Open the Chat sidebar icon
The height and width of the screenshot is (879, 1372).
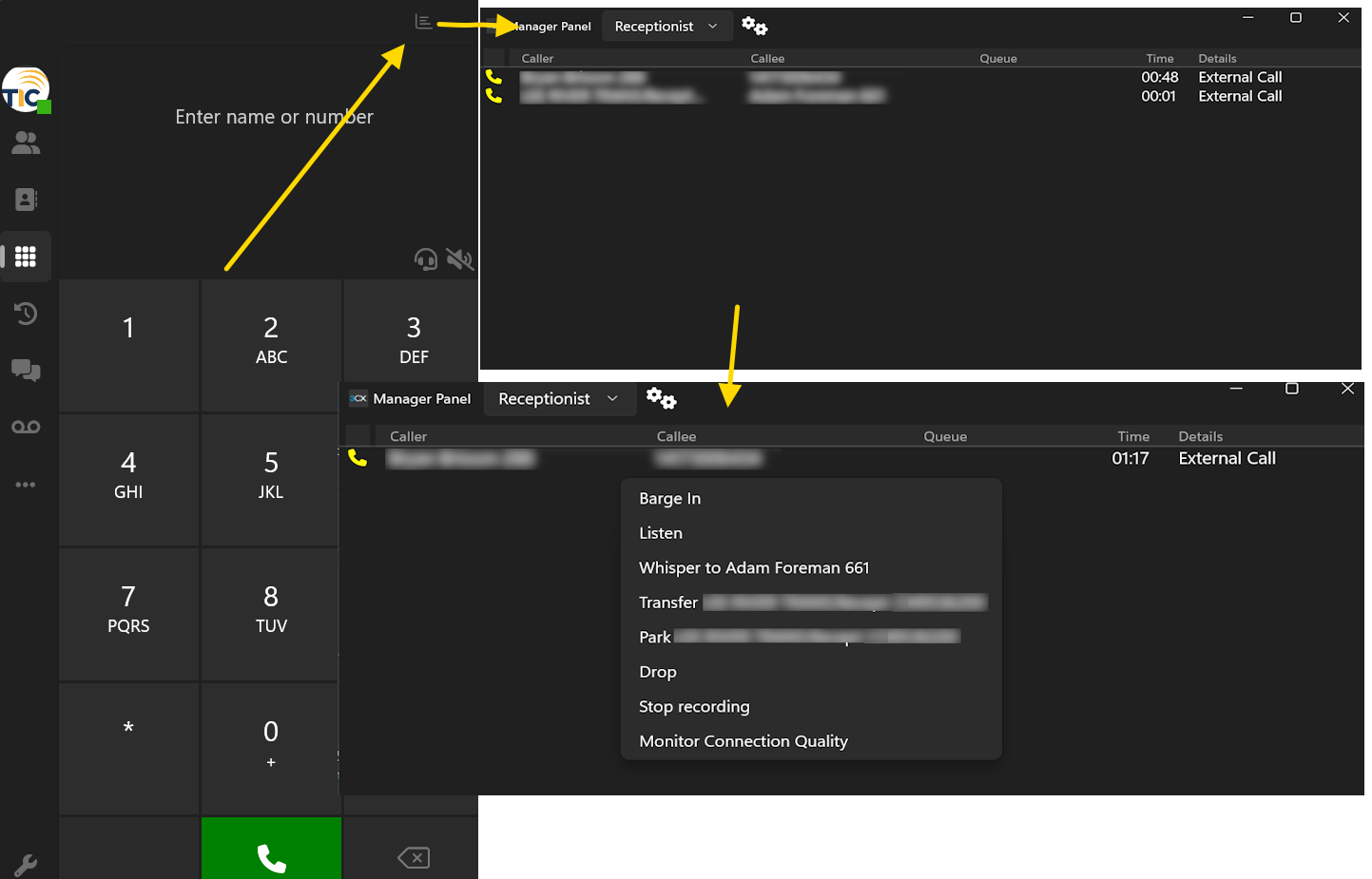[26, 370]
